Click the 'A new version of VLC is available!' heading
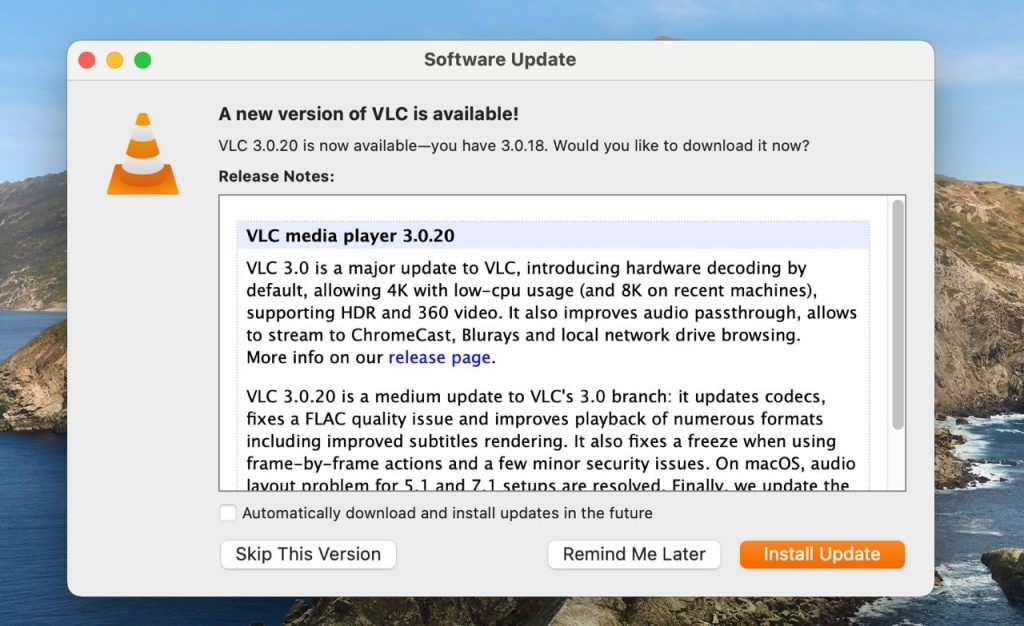Viewport: 1024px width, 626px height. tap(368, 114)
